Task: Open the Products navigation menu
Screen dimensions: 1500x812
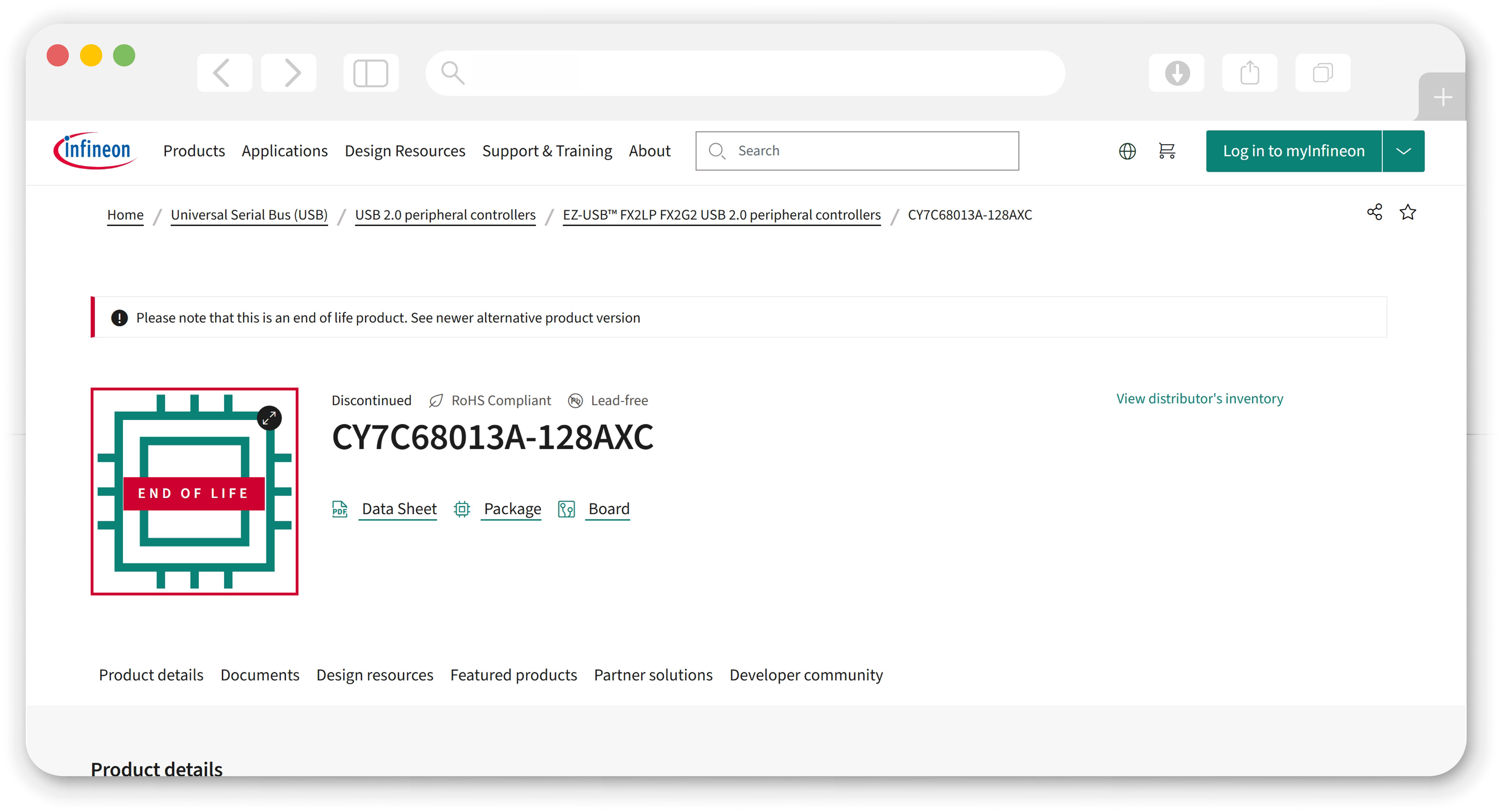Action: tap(194, 151)
